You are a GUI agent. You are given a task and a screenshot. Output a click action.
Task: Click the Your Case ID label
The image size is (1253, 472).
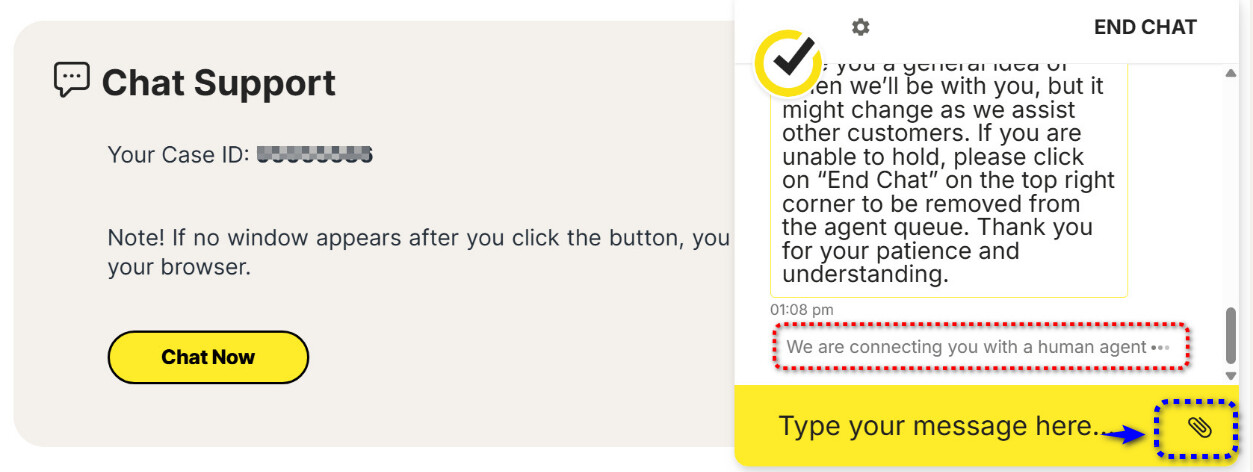[x=177, y=155]
